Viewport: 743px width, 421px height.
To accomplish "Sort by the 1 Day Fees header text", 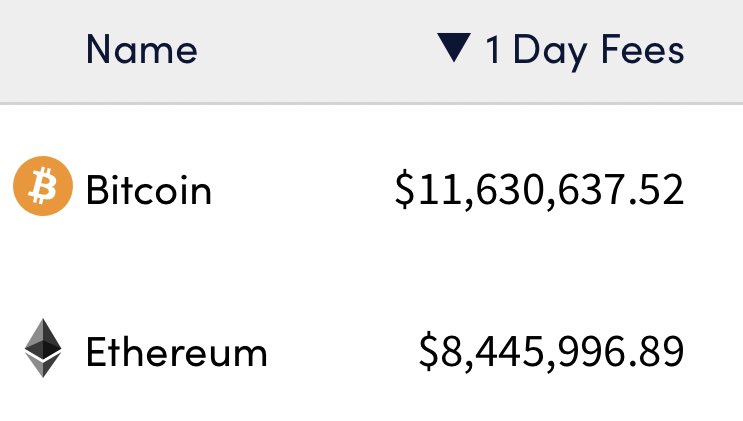I will click(585, 51).
